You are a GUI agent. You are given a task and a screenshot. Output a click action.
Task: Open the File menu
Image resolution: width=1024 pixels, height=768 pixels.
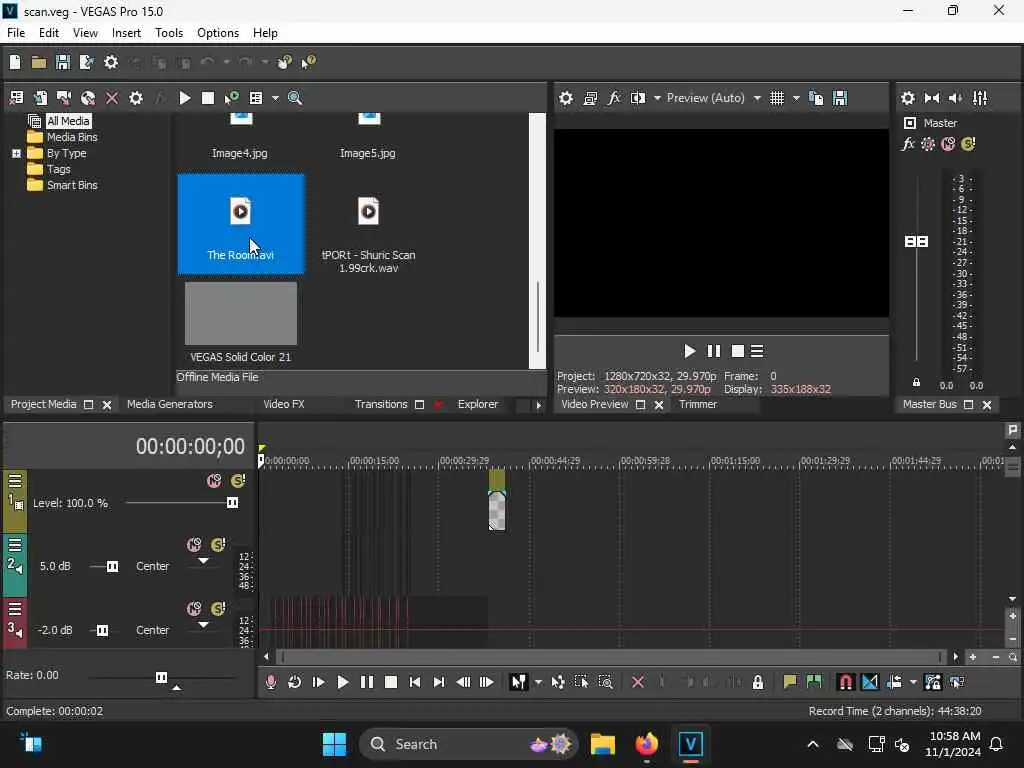16,33
